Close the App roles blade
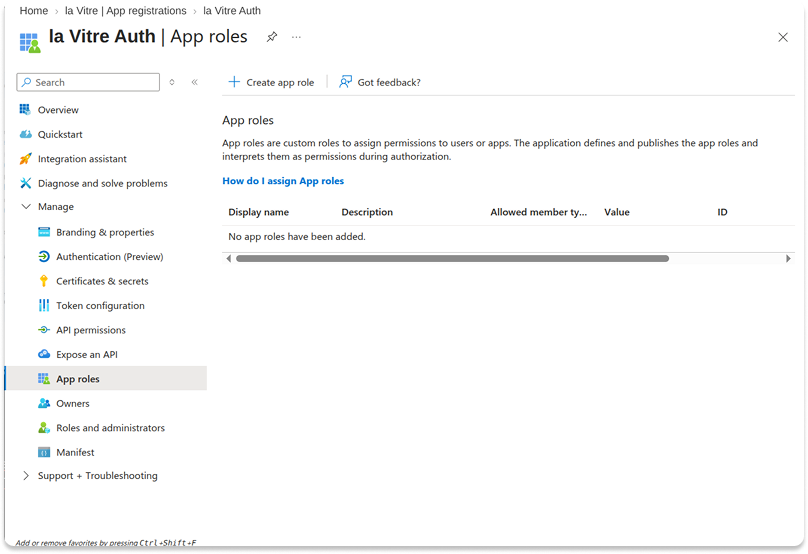The width and height of the screenshot is (808, 554). point(783,37)
